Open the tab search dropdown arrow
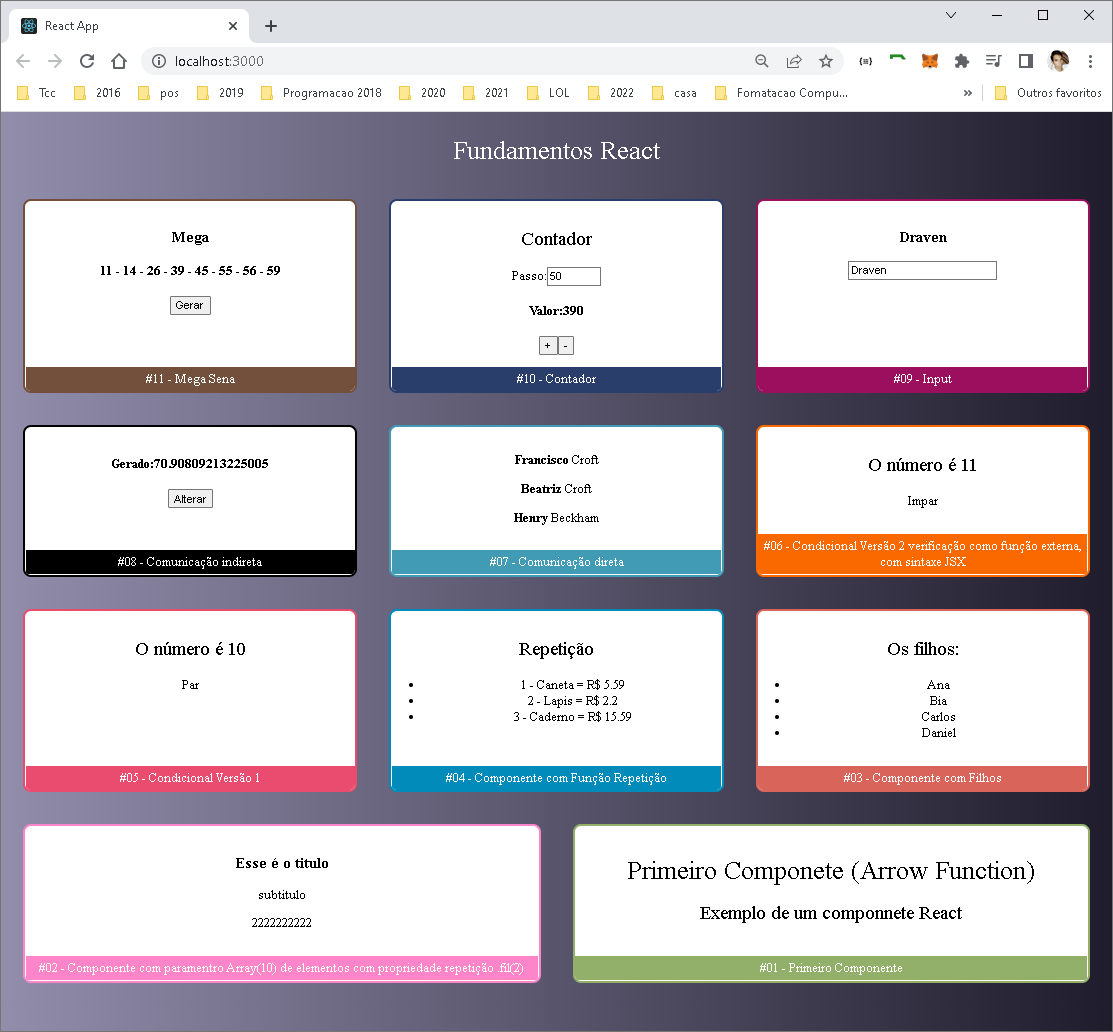 click(x=950, y=15)
